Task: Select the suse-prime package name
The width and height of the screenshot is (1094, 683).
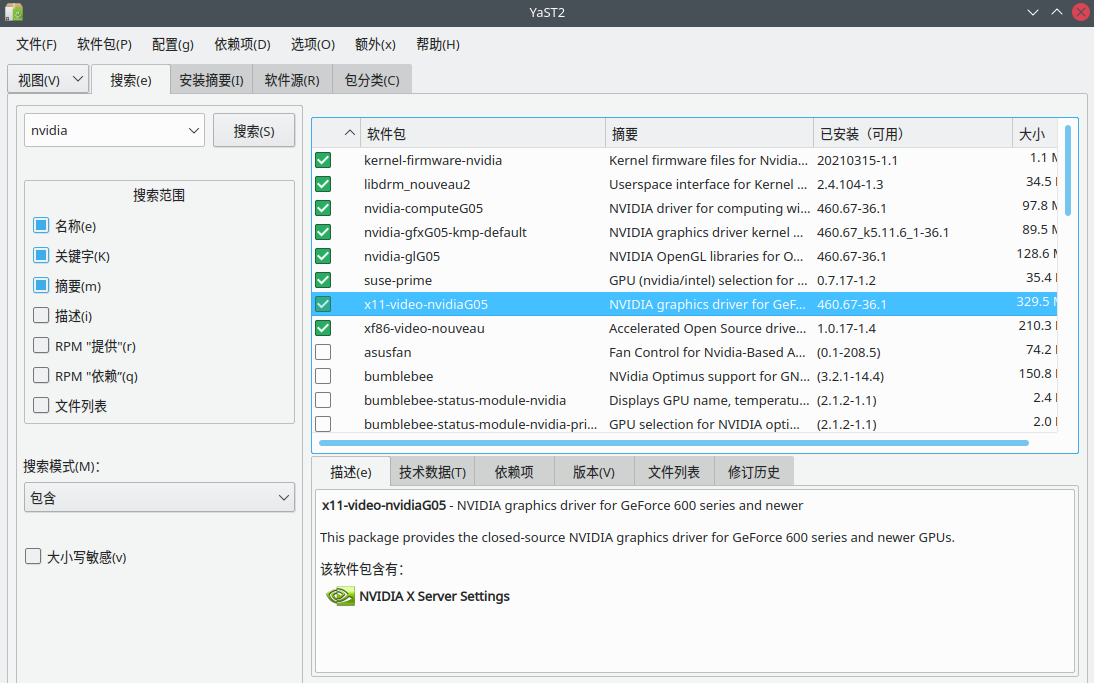Action: click(x=398, y=280)
